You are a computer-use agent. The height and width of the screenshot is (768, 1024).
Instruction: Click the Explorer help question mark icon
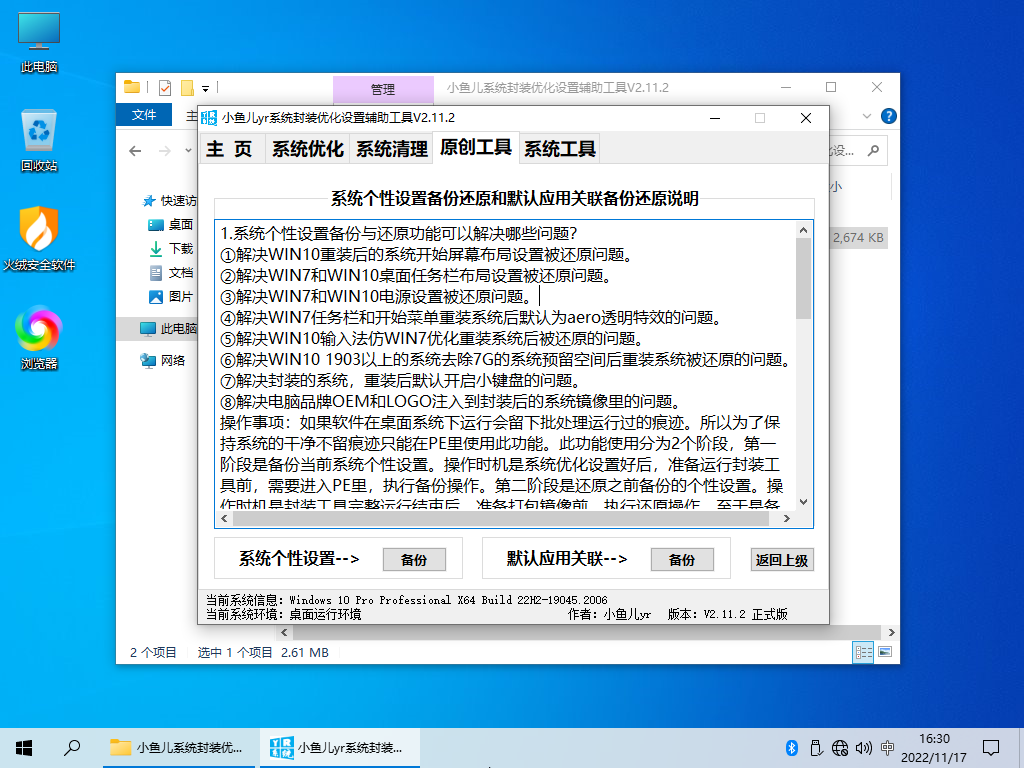click(x=888, y=116)
